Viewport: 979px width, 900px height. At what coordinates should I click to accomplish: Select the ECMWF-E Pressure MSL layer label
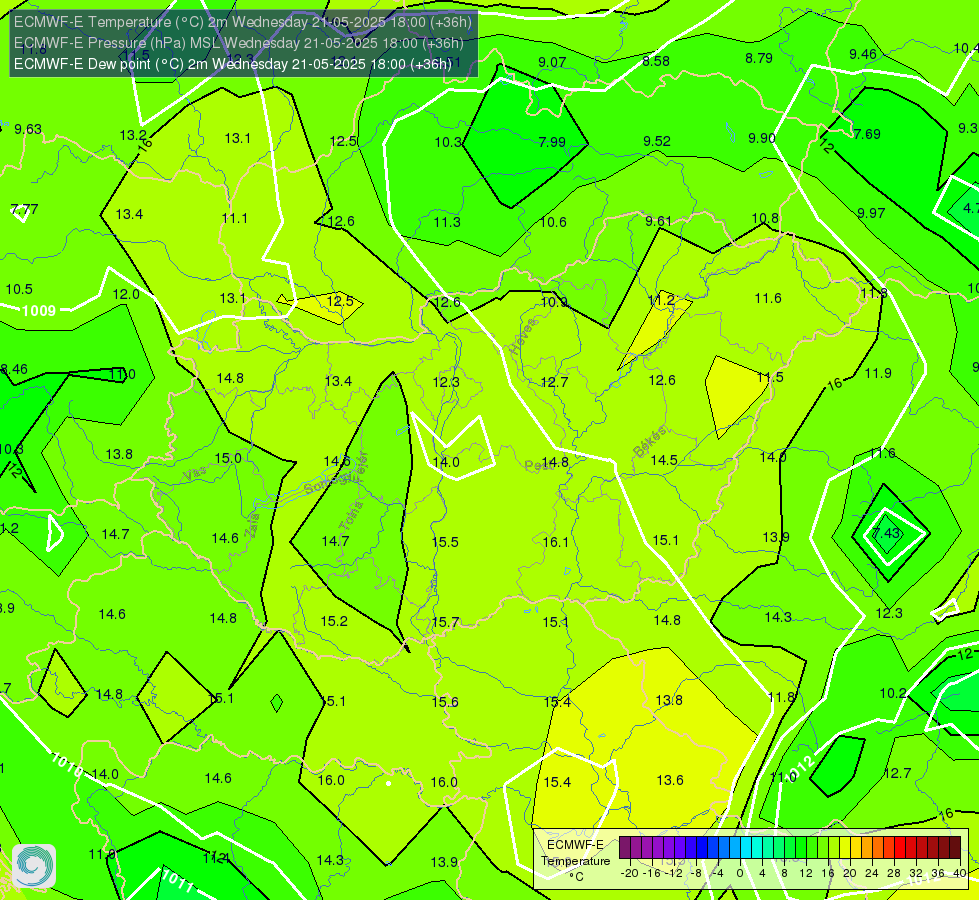239,43
